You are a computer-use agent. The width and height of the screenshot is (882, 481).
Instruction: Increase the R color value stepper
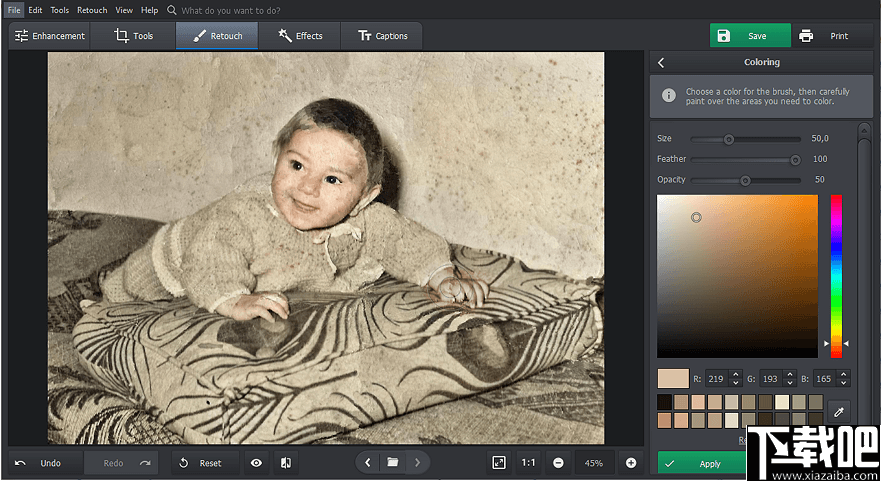tap(736, 375)
